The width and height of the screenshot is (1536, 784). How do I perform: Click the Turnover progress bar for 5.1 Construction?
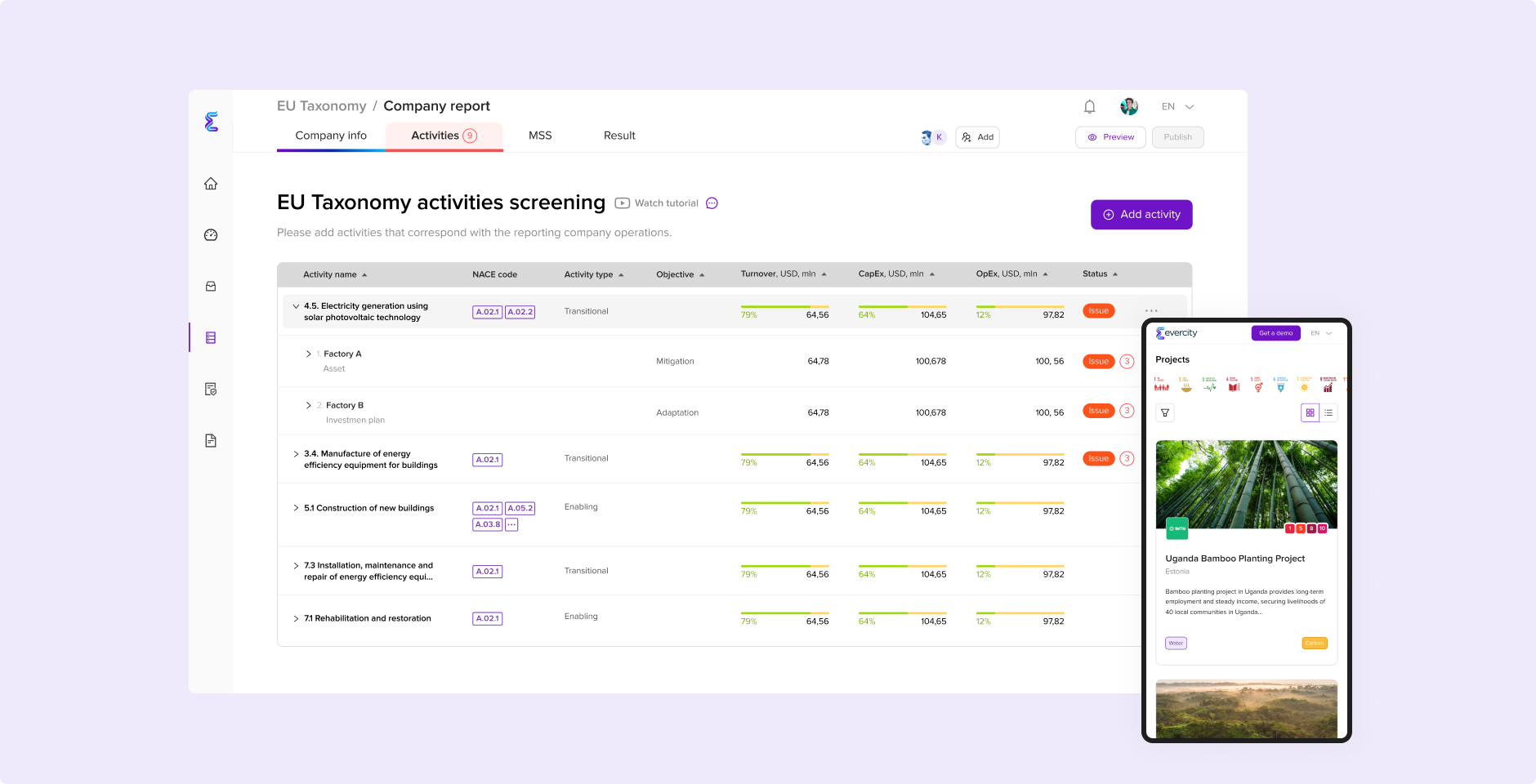click(x=784, y=503)
